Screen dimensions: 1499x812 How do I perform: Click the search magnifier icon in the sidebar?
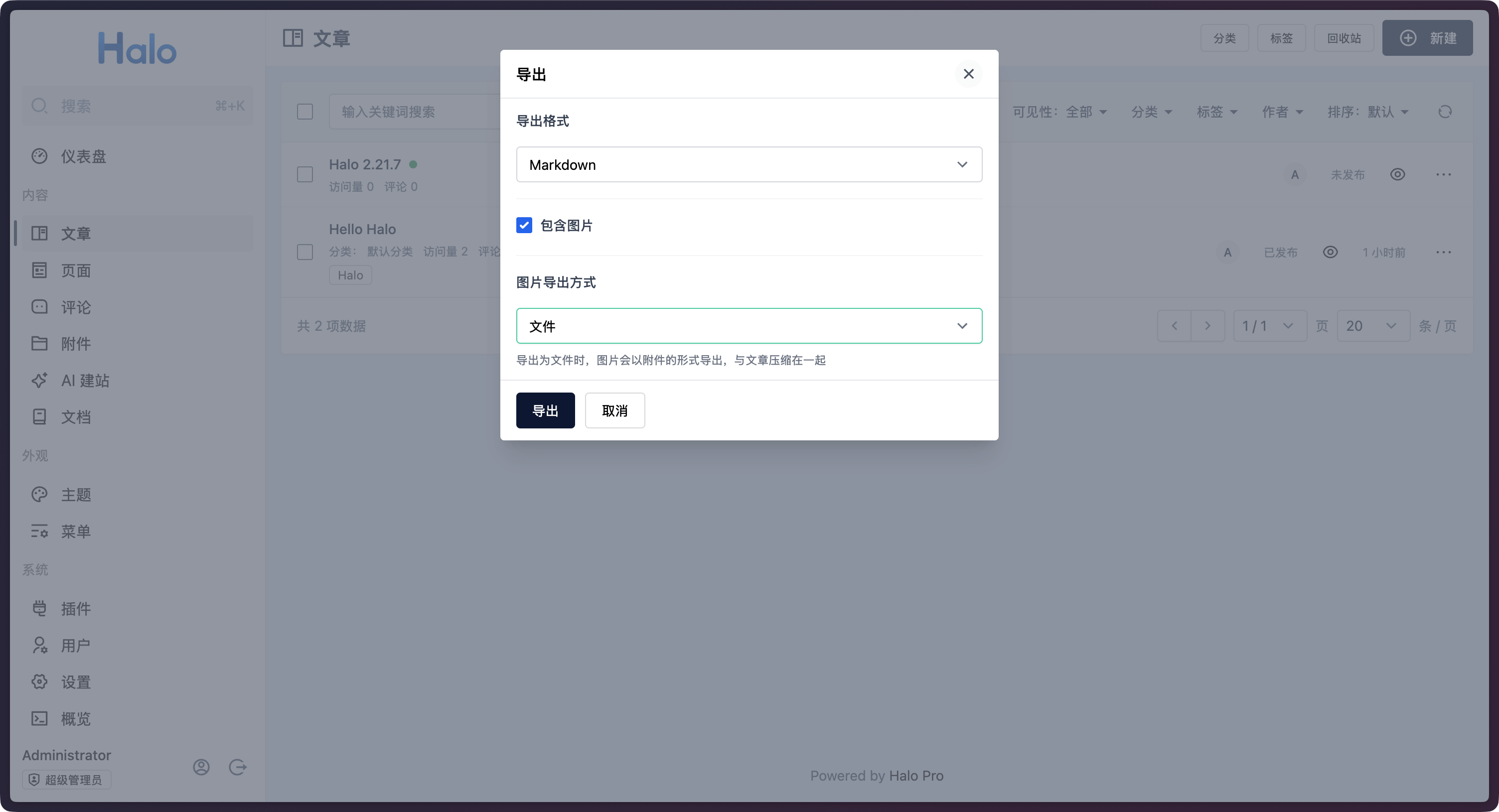click(x=39, y=106)
